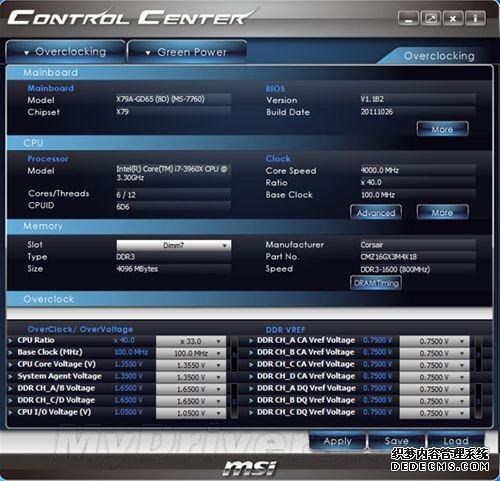Click Load profile button

pos(456,441)
